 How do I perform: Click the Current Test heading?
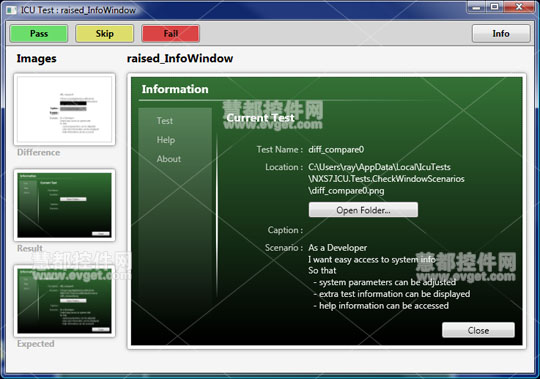point(260,118)
